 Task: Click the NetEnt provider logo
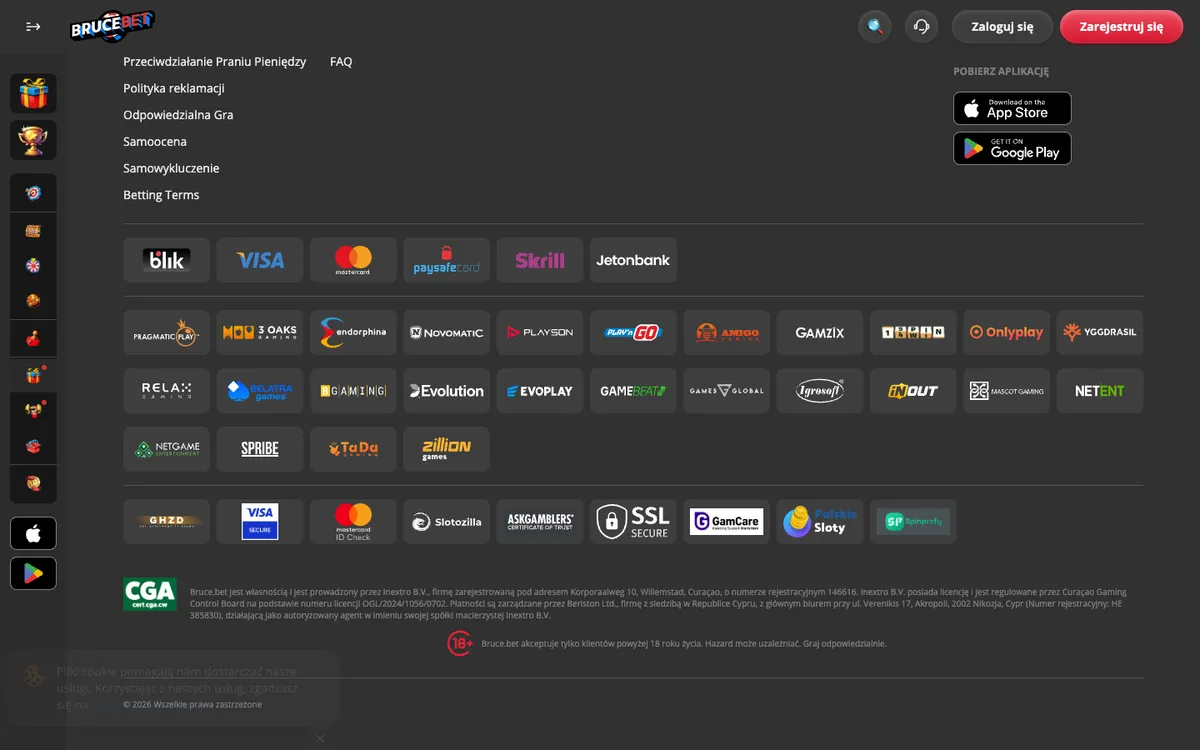(x=1100, y=391)
